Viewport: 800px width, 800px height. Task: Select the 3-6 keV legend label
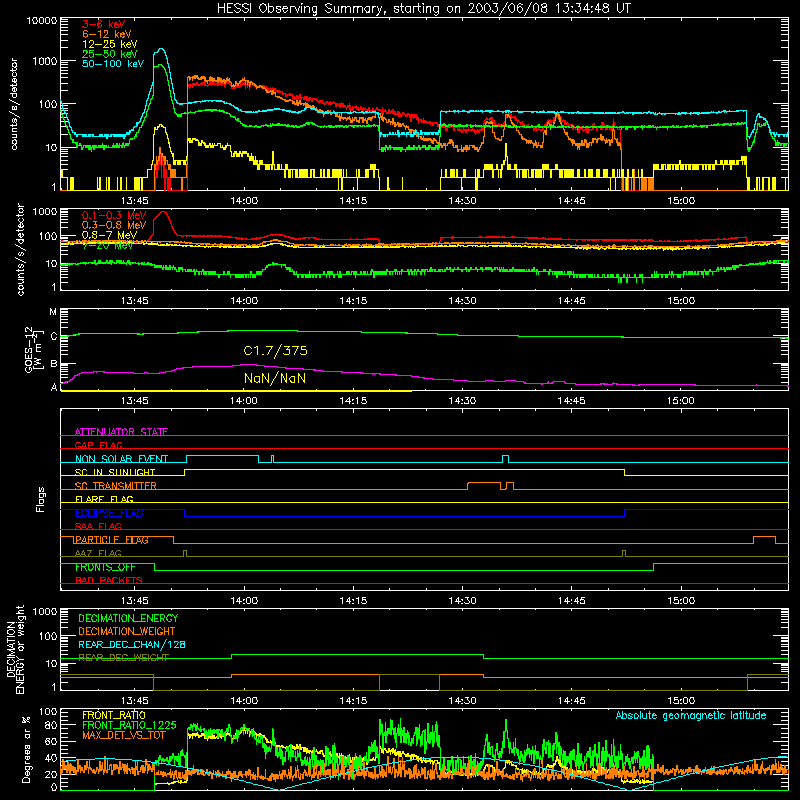point(104,24)
